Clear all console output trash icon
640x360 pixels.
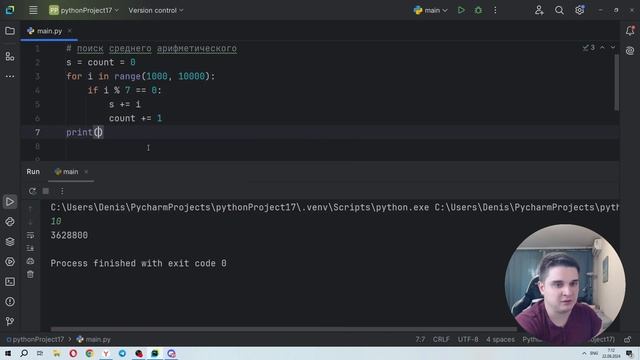tap(31, 274)
